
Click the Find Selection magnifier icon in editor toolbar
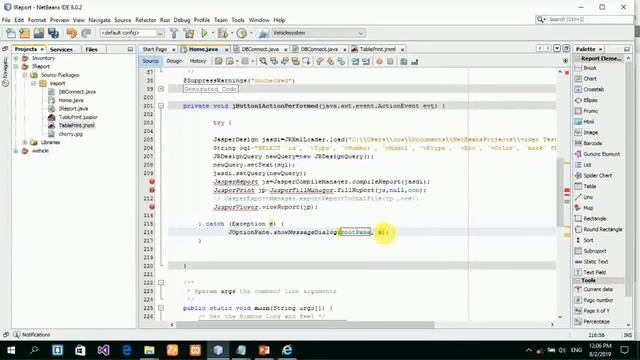click(263, 61)
